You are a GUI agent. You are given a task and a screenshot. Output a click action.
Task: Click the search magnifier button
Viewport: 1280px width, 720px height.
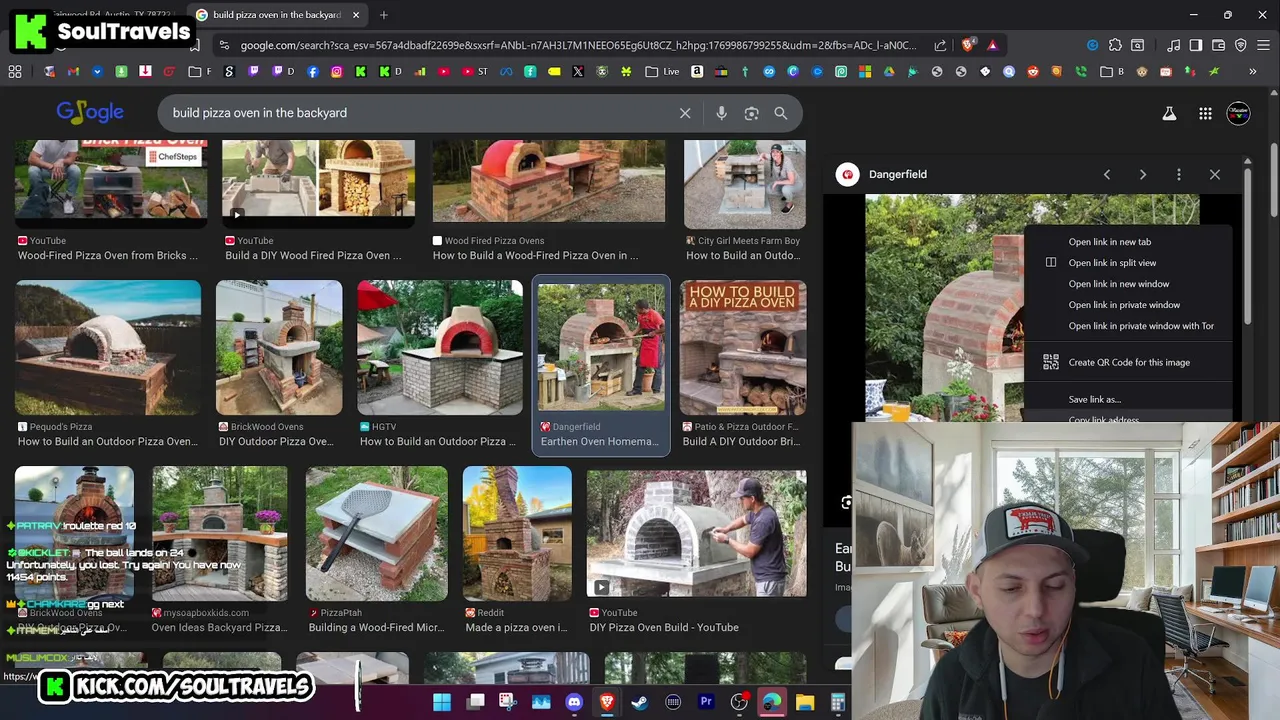781,113
